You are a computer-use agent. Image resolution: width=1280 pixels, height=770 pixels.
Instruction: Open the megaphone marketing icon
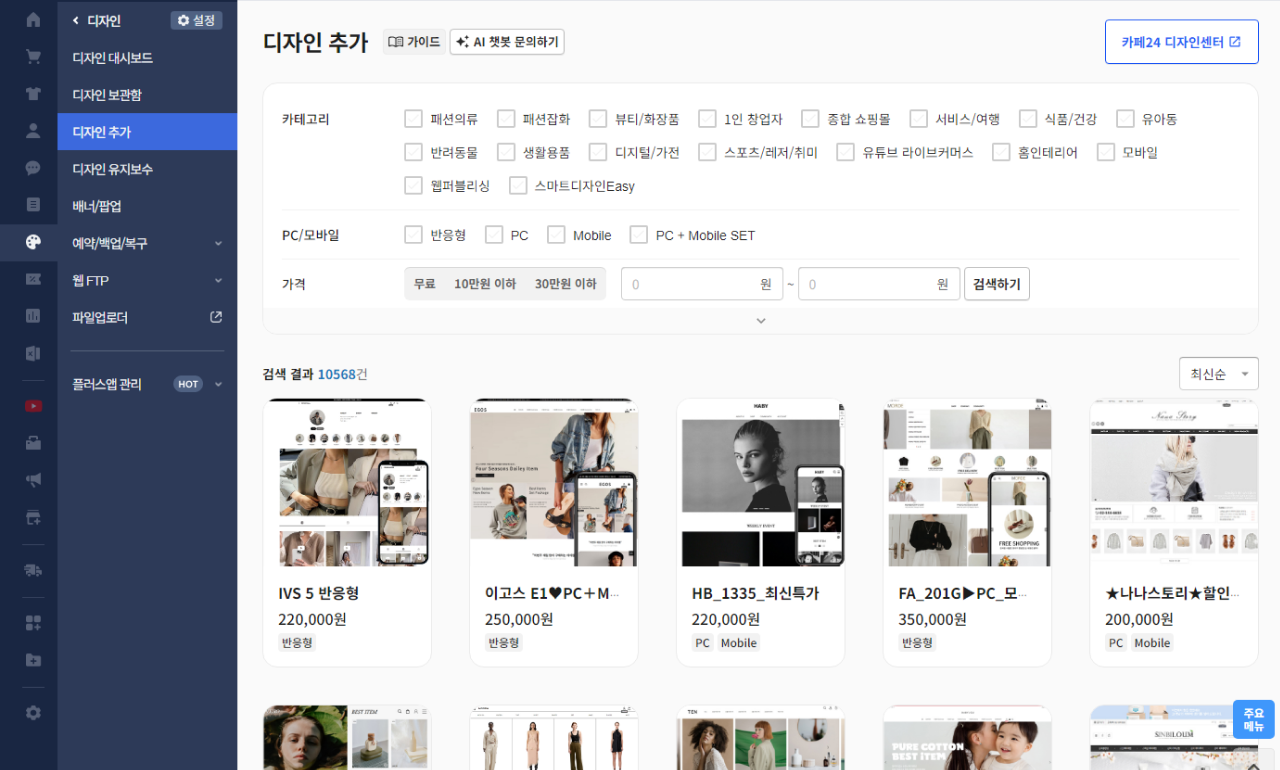[33, 480]
